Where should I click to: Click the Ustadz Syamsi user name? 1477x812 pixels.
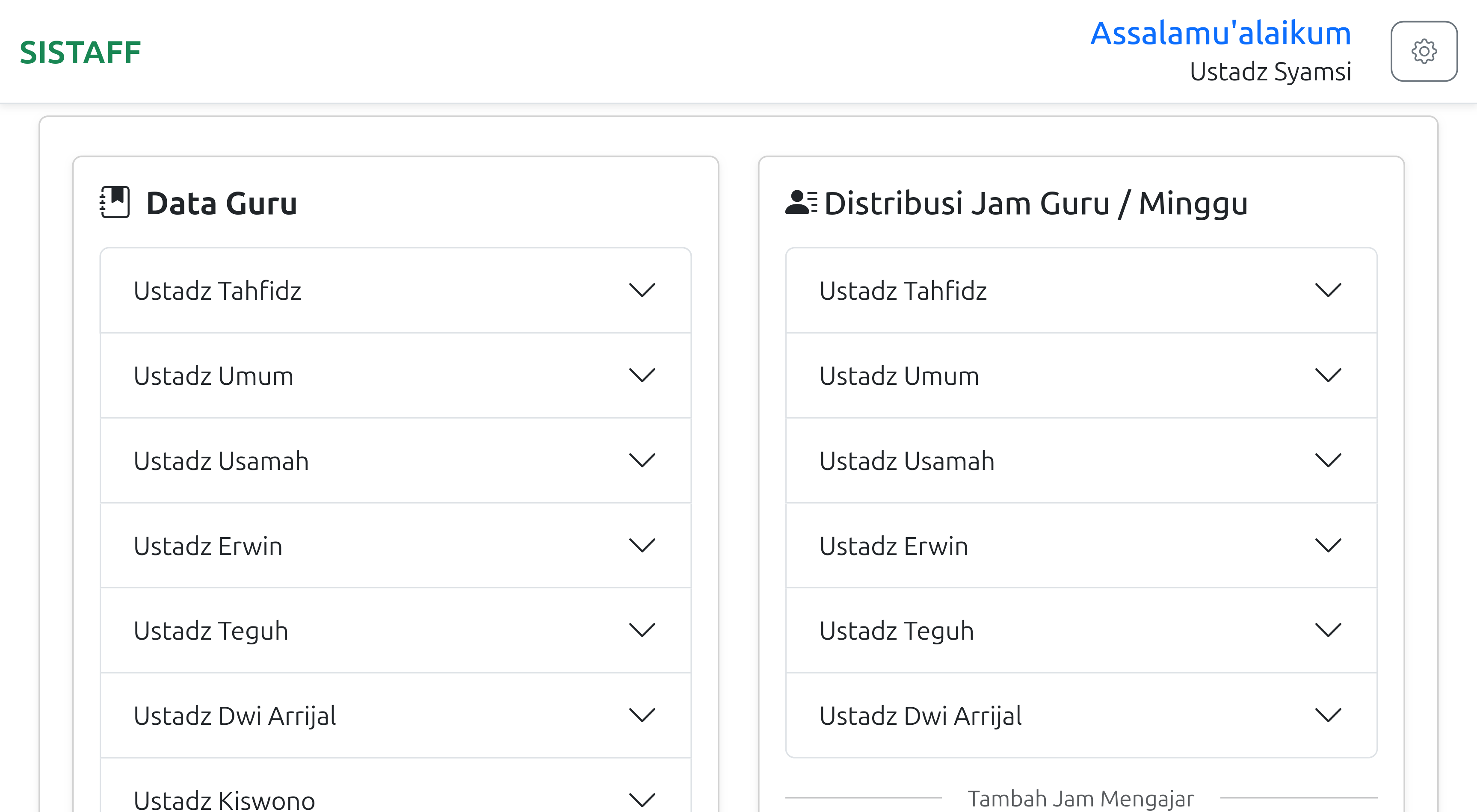[1270, 72]
